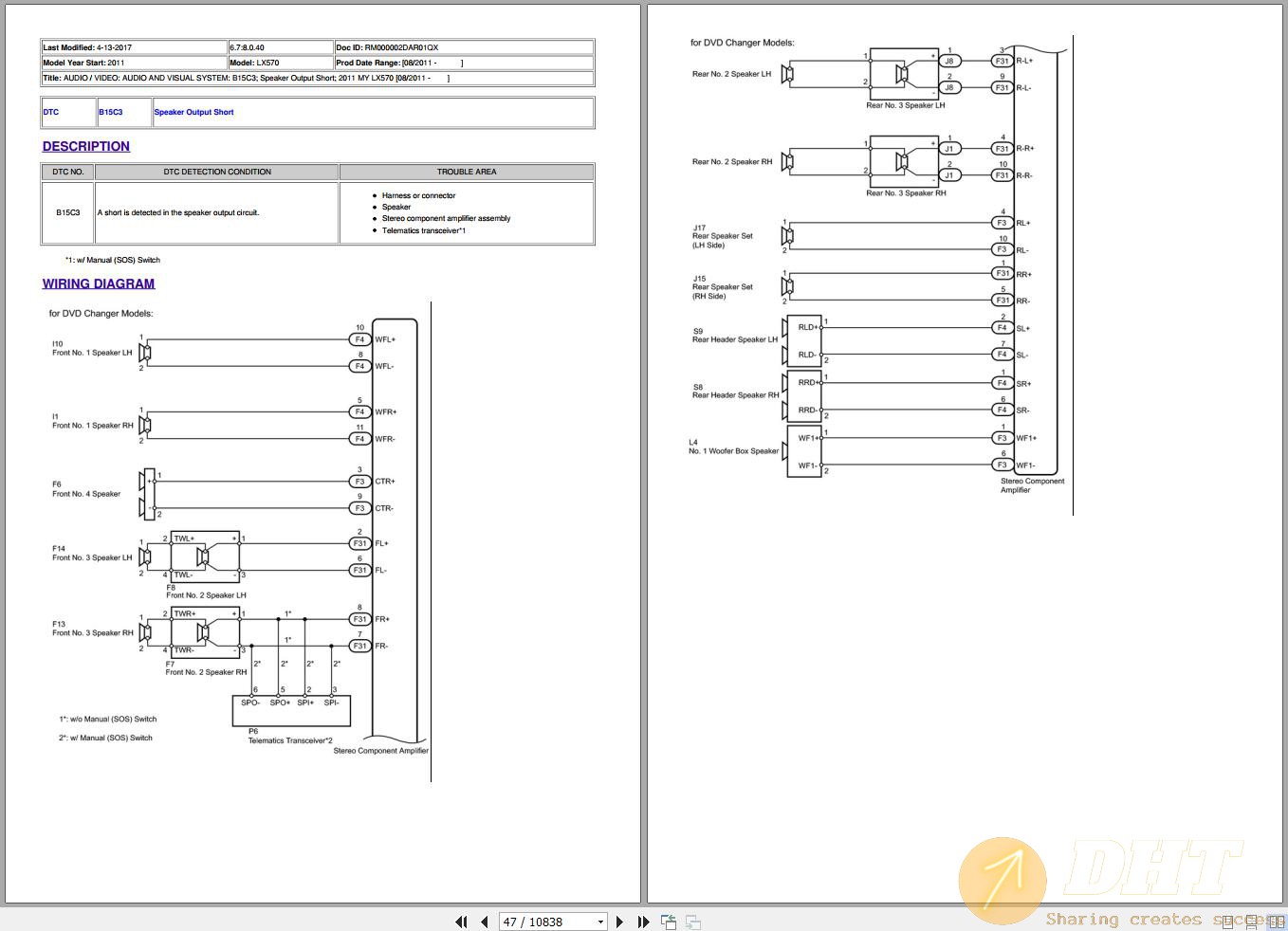The image size is (1288, 931).
Task: Click the greyed next view icon
Action: pos(693,922)
